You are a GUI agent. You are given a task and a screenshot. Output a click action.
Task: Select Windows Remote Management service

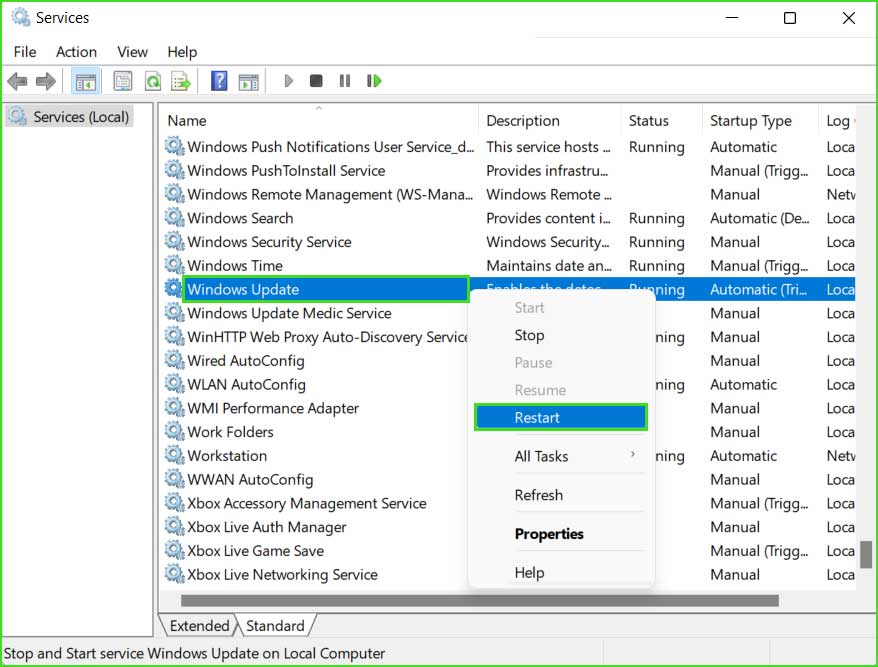330,194
